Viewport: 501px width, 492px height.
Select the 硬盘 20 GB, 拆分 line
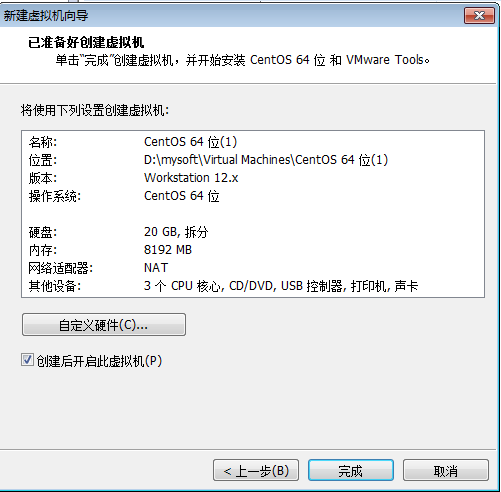point(253,232)
